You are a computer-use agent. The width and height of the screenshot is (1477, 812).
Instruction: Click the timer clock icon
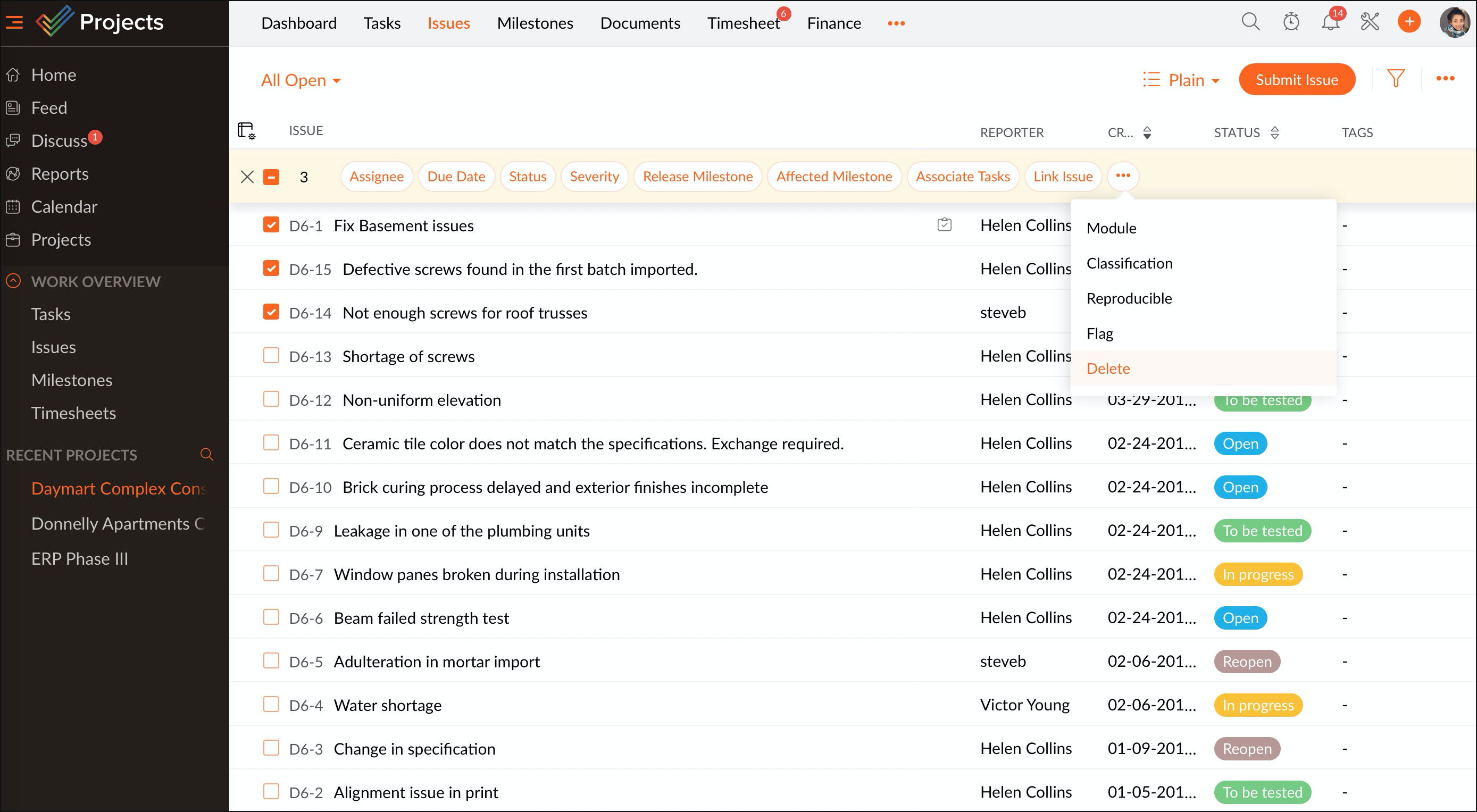coord(1291,22)
